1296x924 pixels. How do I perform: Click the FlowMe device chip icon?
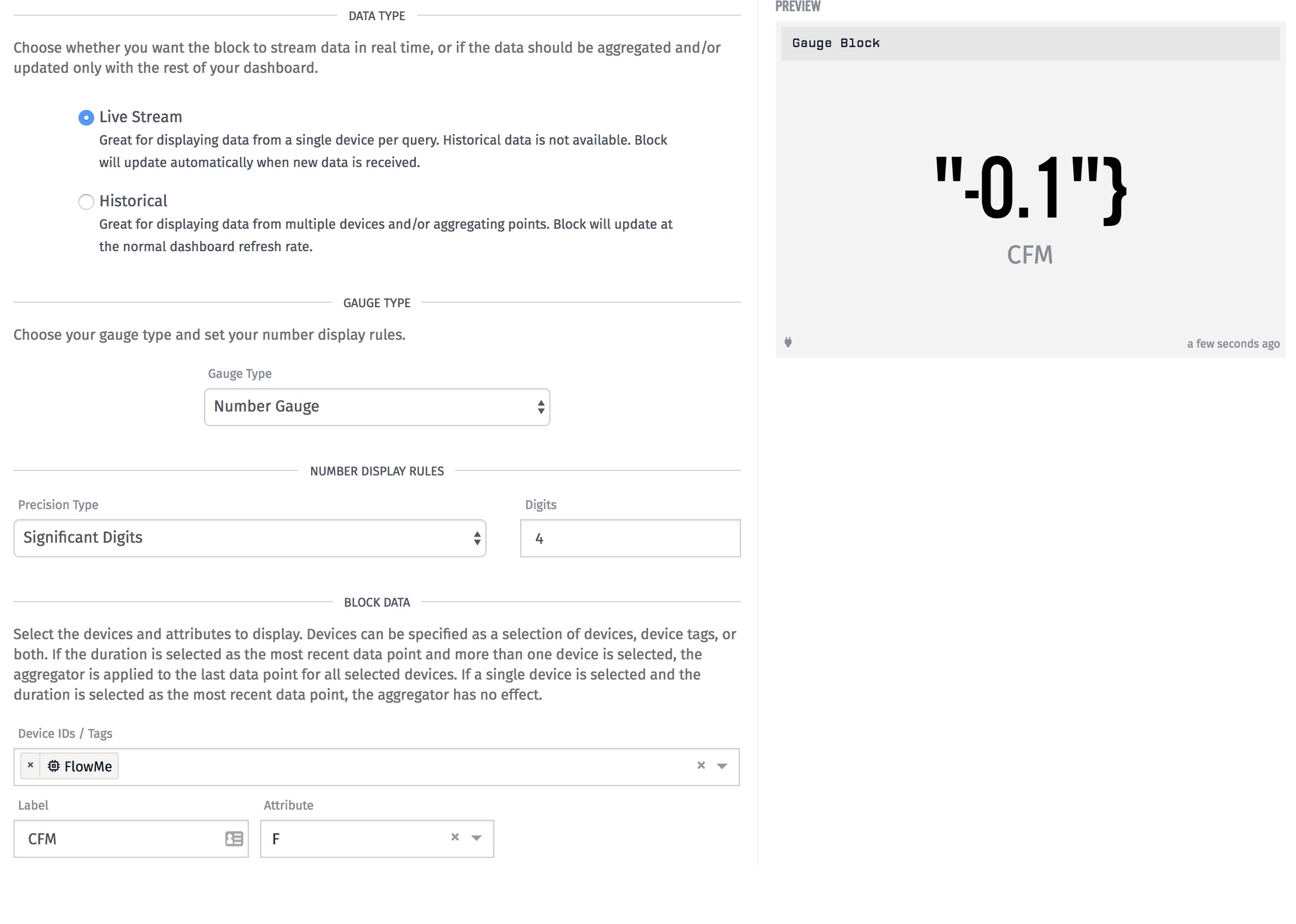[x=53, y=766]
